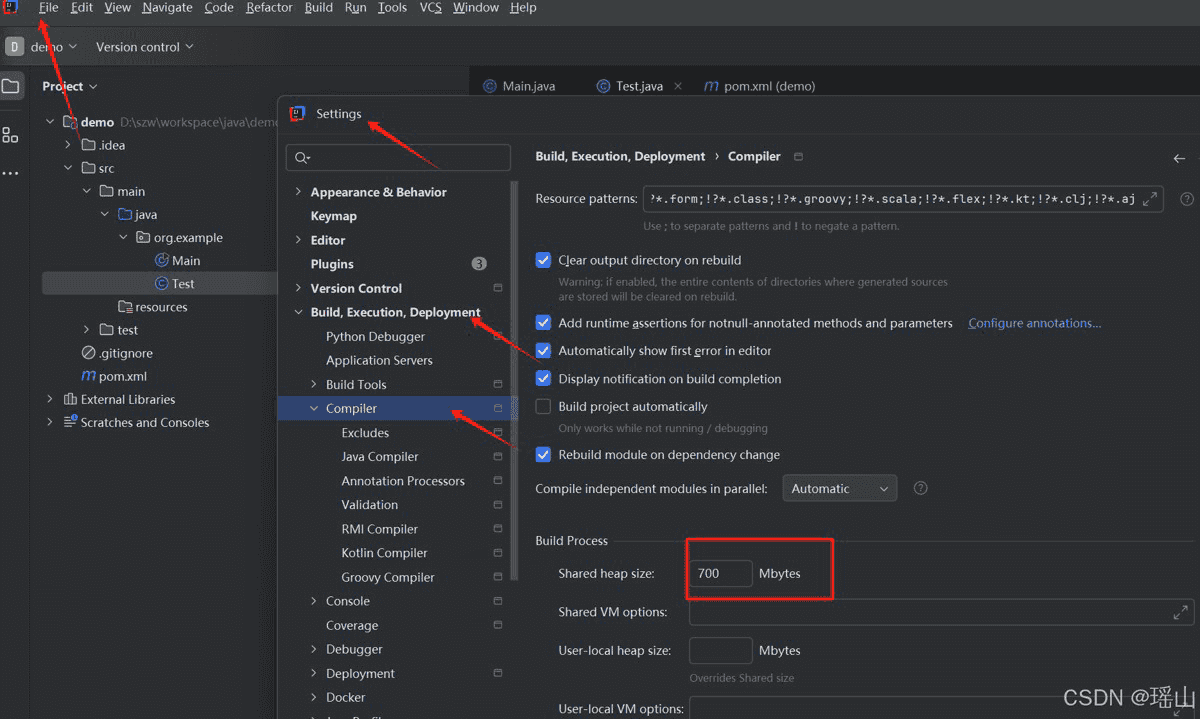Expand the Build Tools settings node
Viewport: 1200px width, 719px height.
coord(314,385)
